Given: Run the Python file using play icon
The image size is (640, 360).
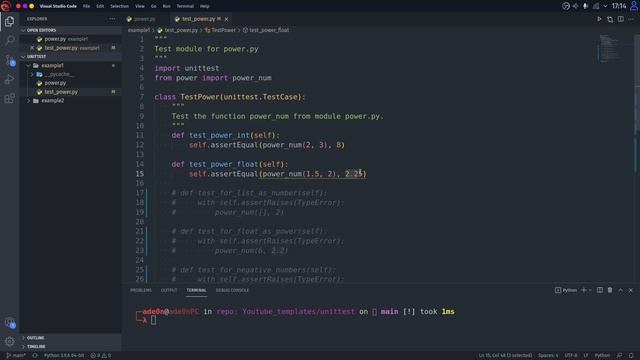Looking at the screenshot, I should click(x=599, y=19).
